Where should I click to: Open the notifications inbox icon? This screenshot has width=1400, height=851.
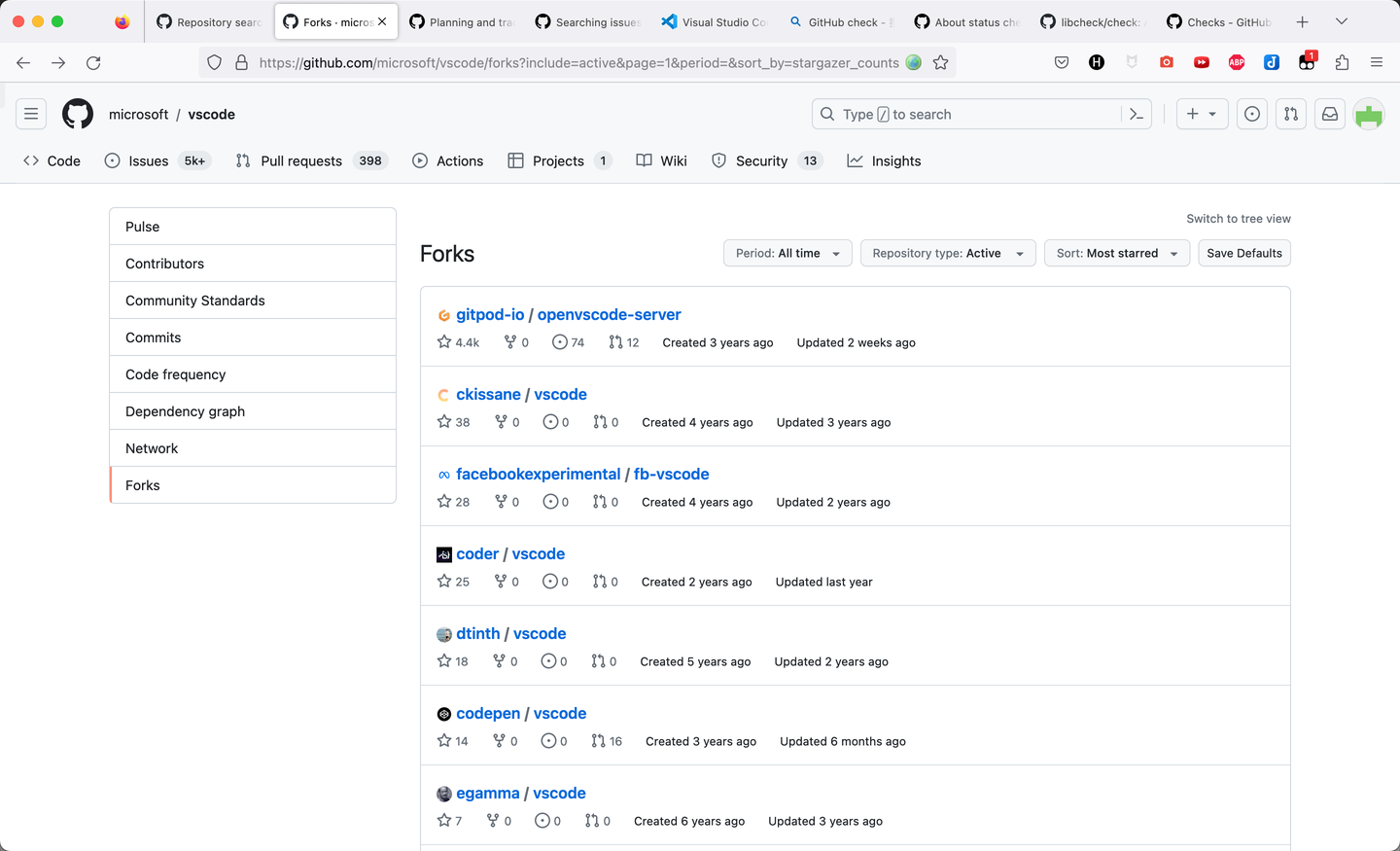(1330, 114)
